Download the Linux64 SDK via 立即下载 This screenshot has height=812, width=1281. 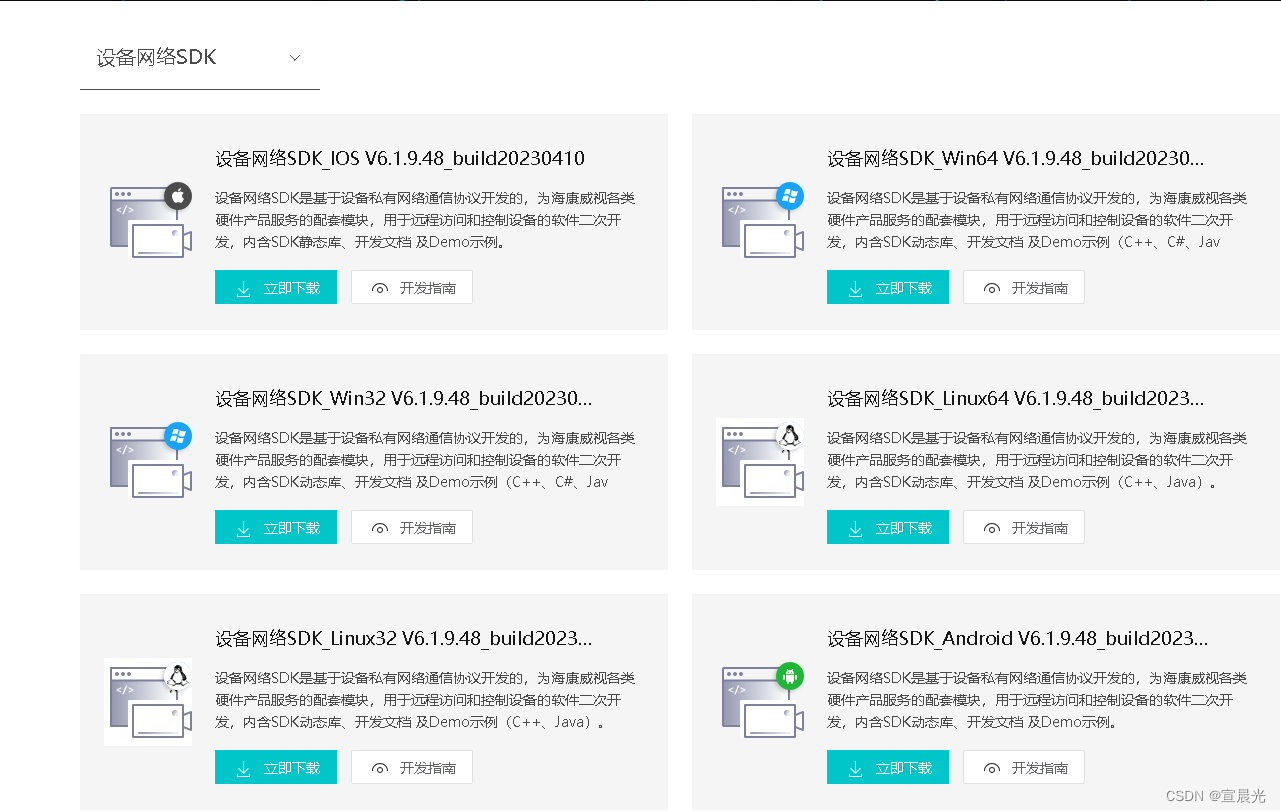888,527
